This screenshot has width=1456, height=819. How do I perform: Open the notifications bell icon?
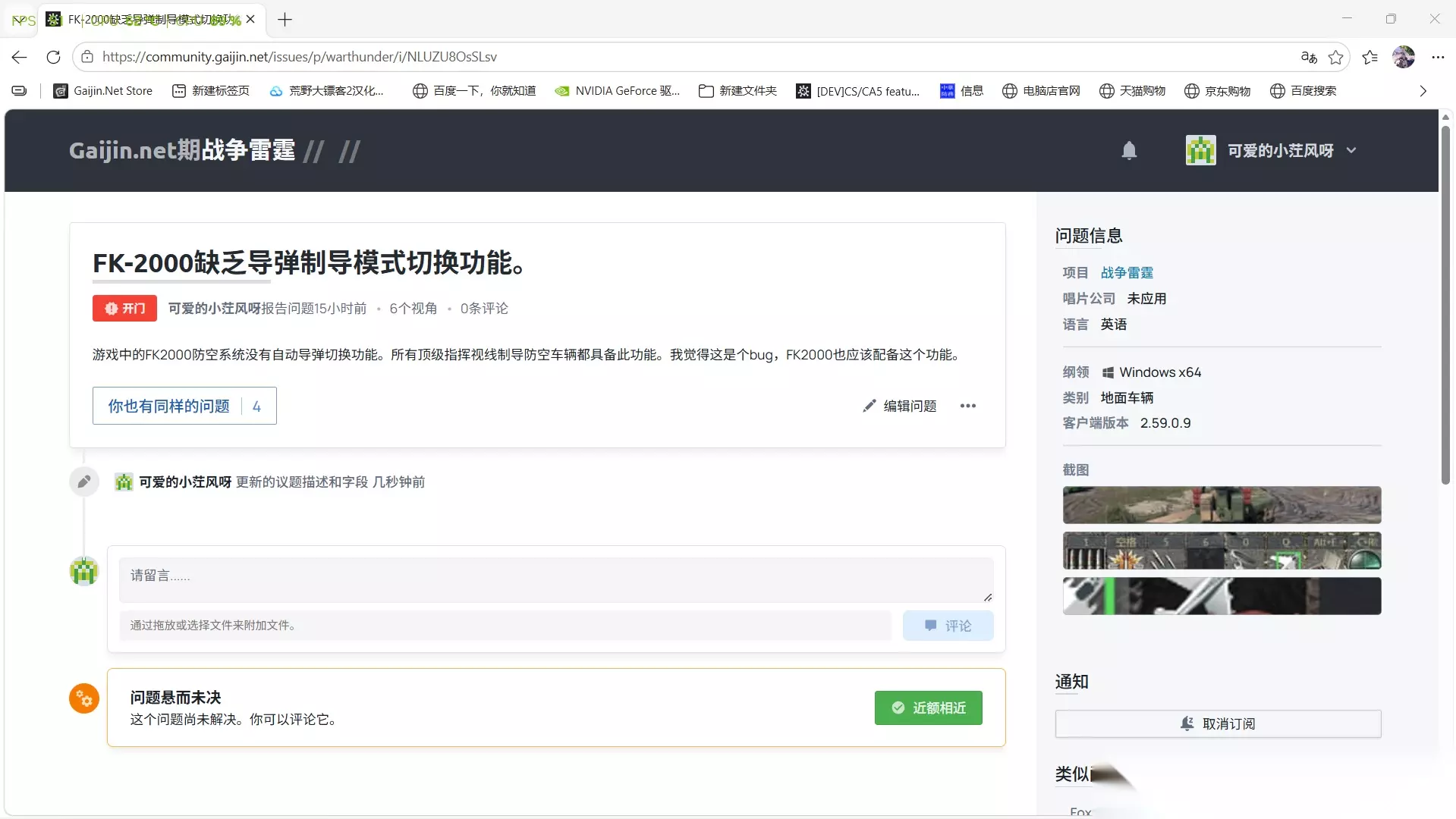click(x=1129, y=150)
